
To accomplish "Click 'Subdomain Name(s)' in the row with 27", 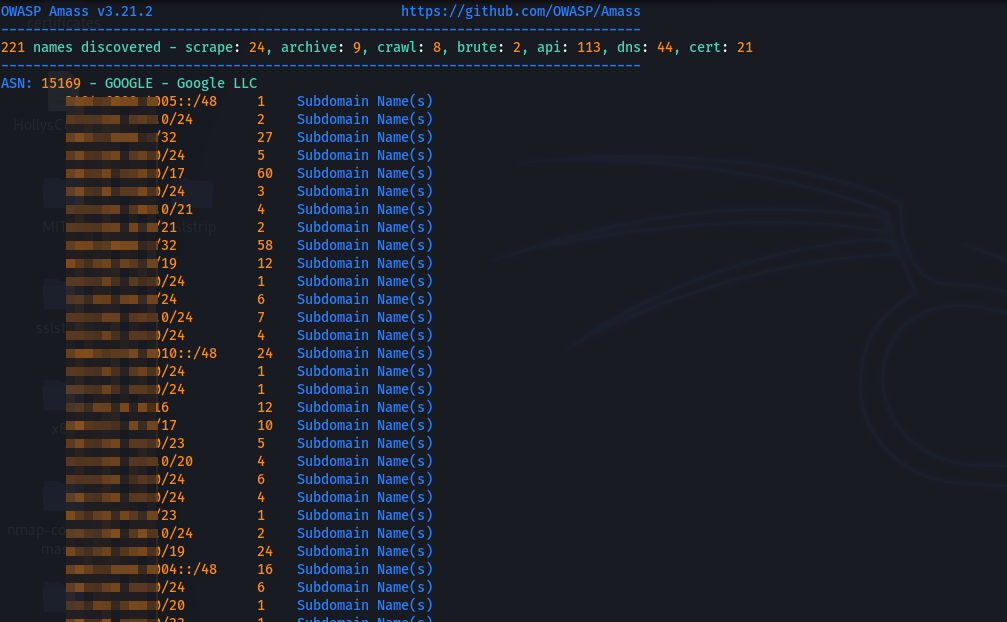I will click(x=365, y=137).
